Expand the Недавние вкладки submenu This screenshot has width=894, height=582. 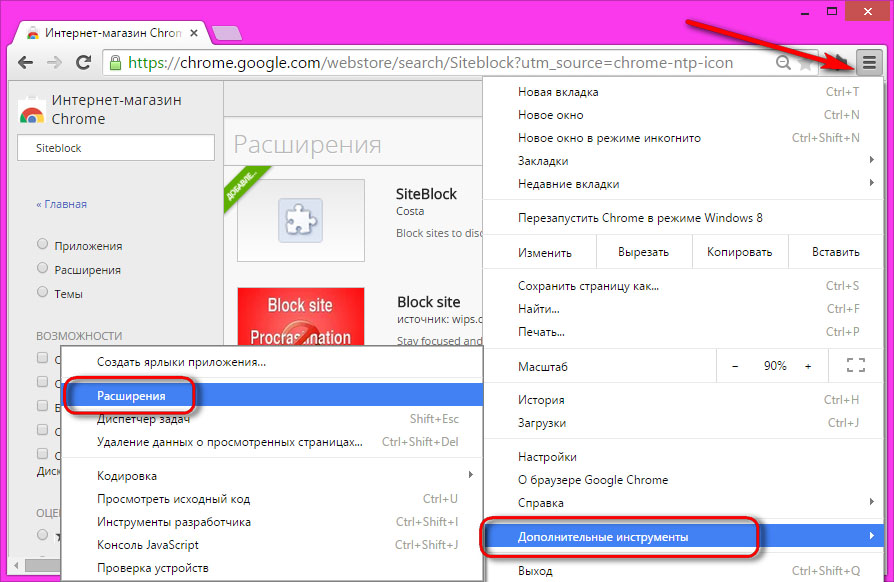[x=682, y=184]
